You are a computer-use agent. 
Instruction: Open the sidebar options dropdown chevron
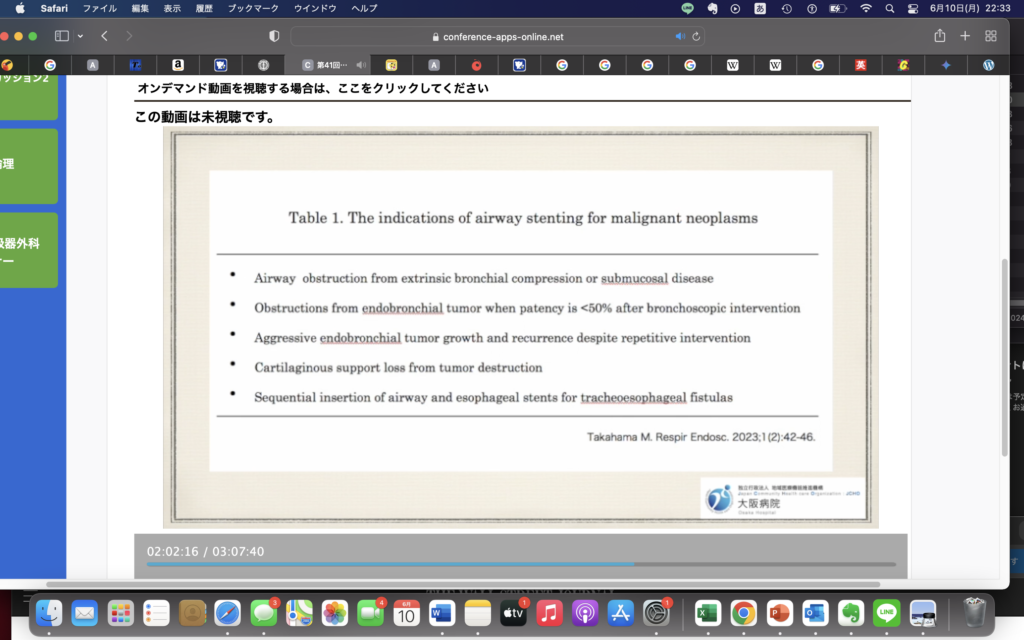[x=79, y=36]
